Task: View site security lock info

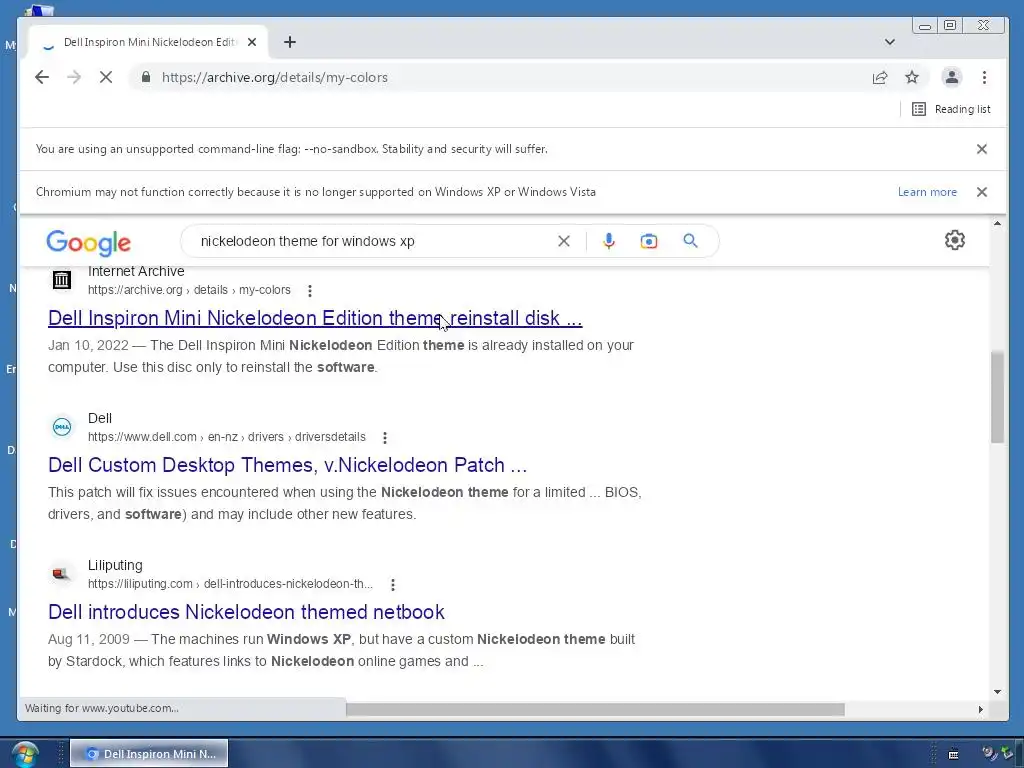Action: 146,77
